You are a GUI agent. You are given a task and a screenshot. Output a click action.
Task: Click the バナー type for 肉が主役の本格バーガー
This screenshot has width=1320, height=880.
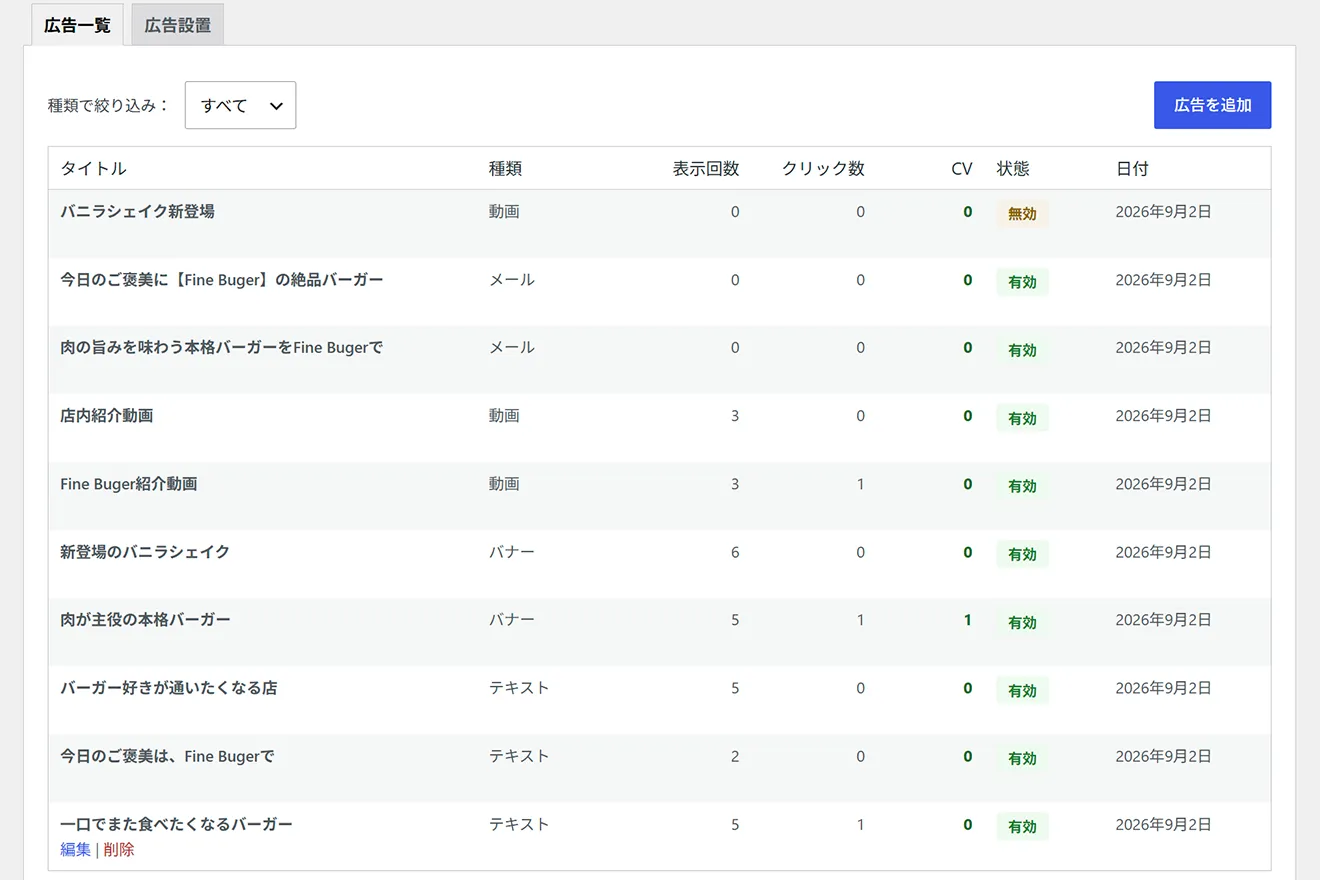512,620
